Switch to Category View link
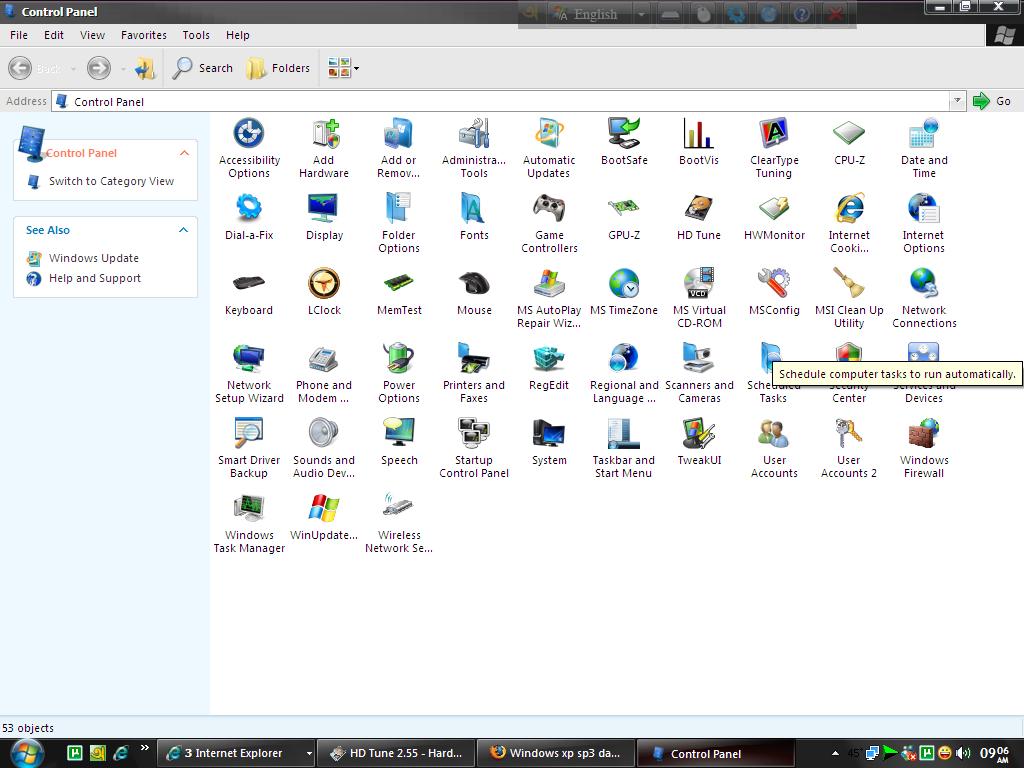The height and width of the screenshot is (768, 1024). click(111, 182)
